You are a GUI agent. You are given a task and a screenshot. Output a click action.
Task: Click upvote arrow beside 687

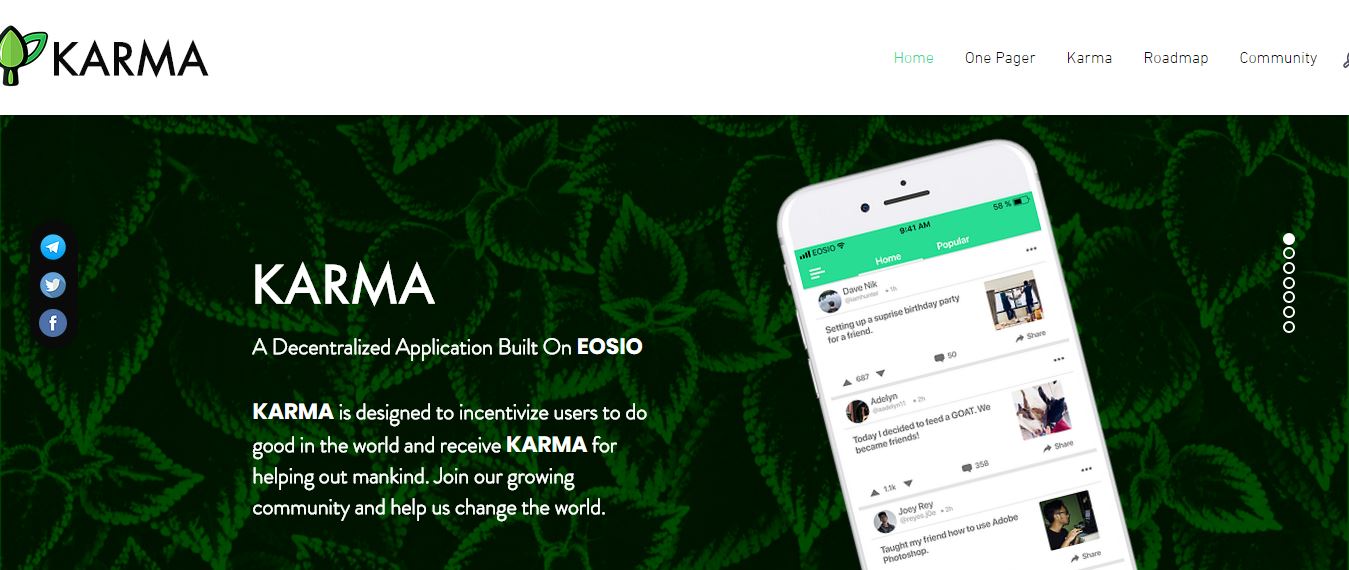(x=848, y=380)
